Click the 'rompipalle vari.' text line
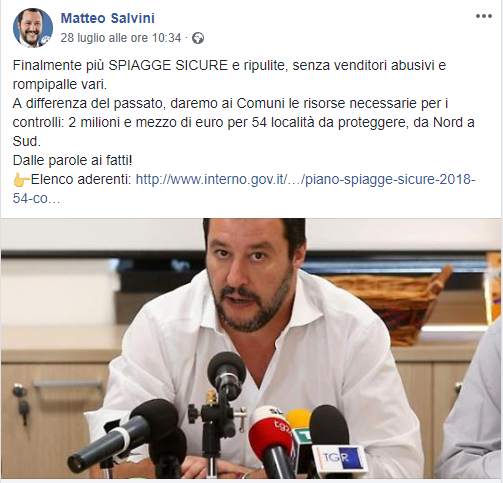 [60, 84]
